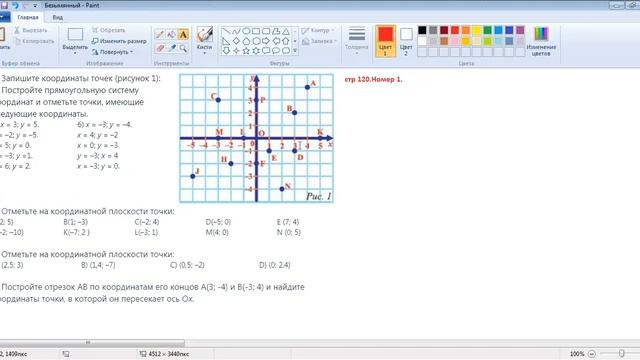Choose the Curve shape
Viewport: 640px width, 360px height.
(236, 31)
